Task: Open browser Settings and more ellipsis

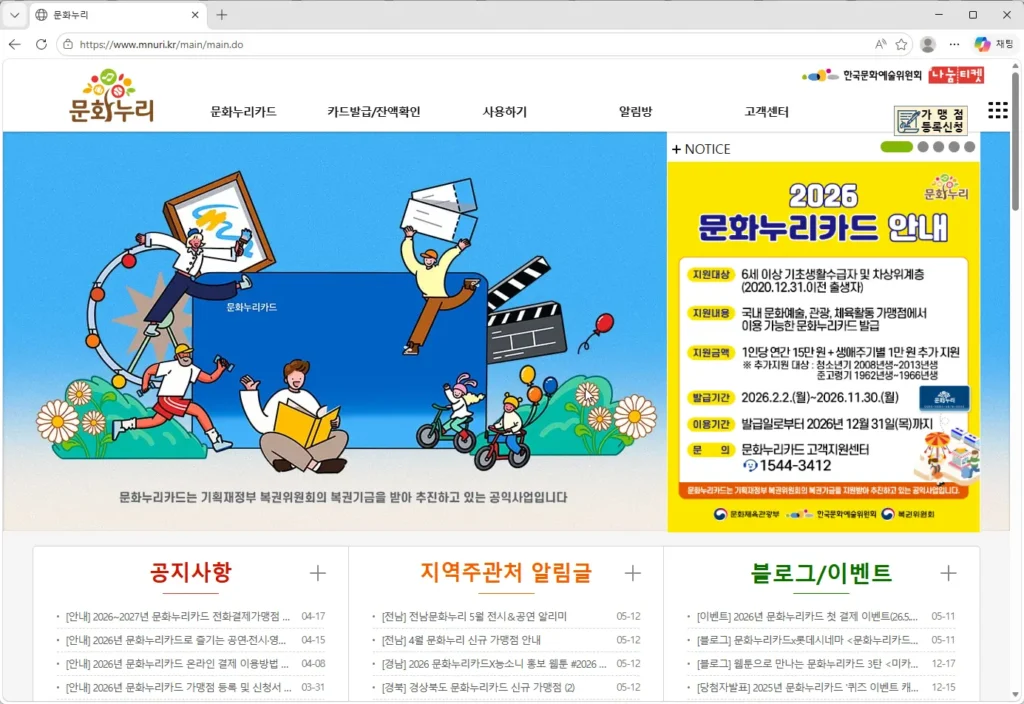Action: 954,44
